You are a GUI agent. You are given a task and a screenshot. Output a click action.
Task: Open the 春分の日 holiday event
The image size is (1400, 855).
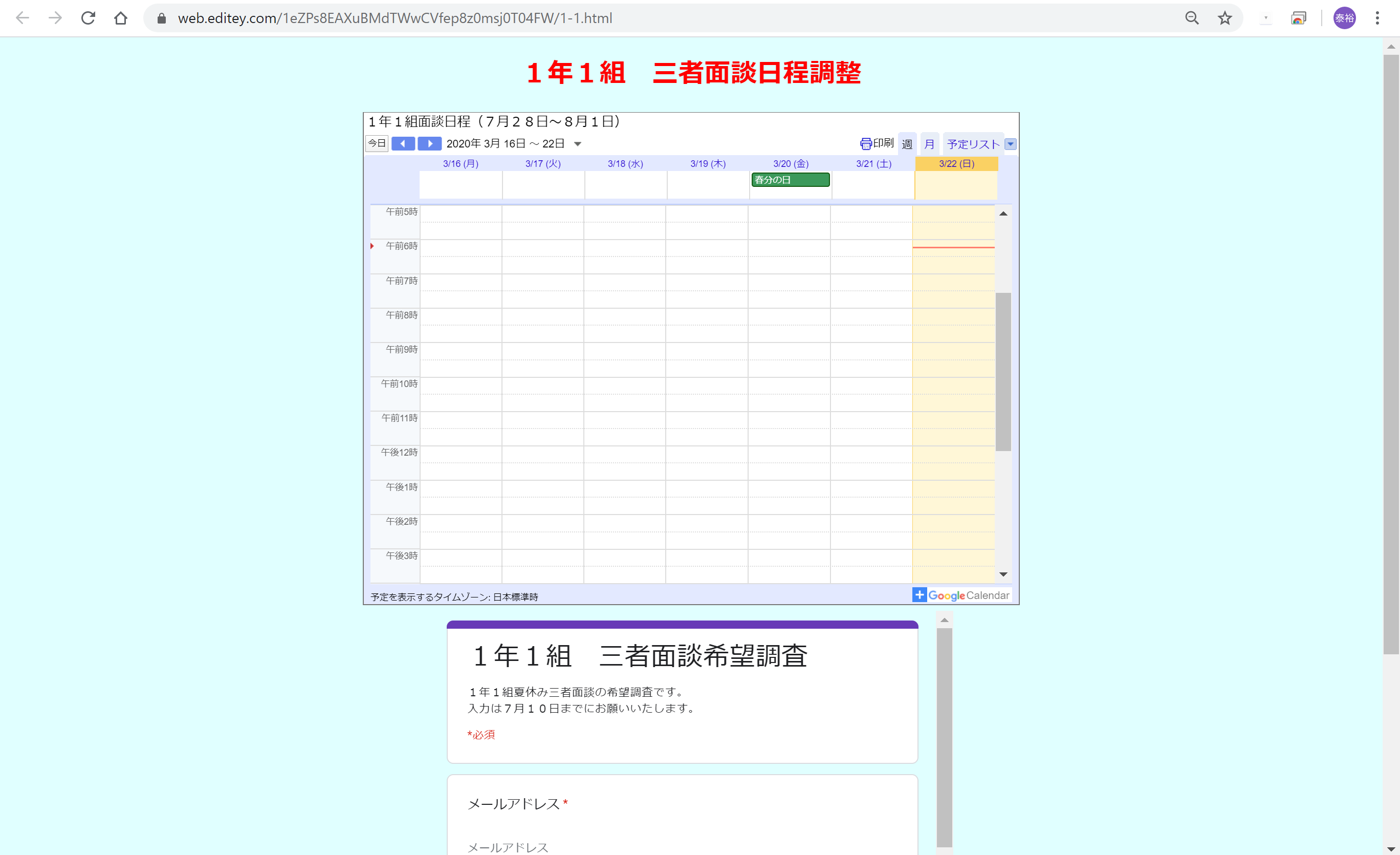(x=790, y=180)
